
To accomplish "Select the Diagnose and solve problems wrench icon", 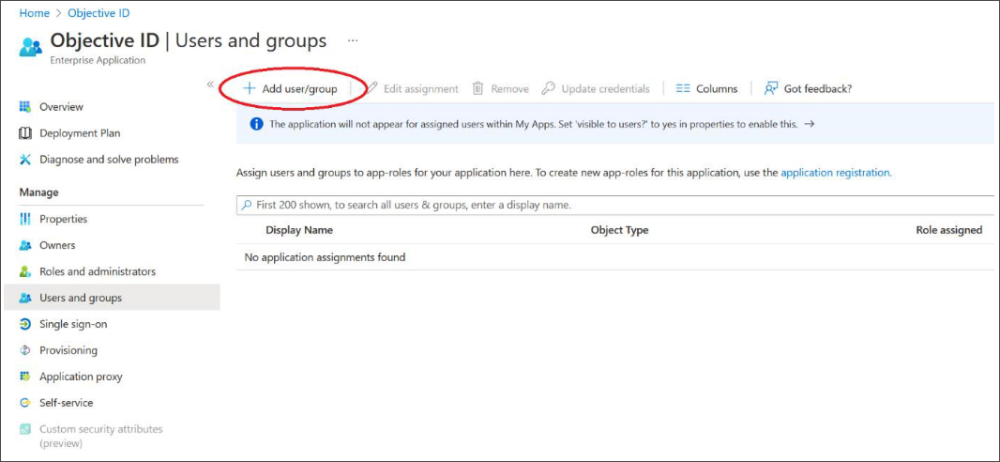I will pos(26,159).
